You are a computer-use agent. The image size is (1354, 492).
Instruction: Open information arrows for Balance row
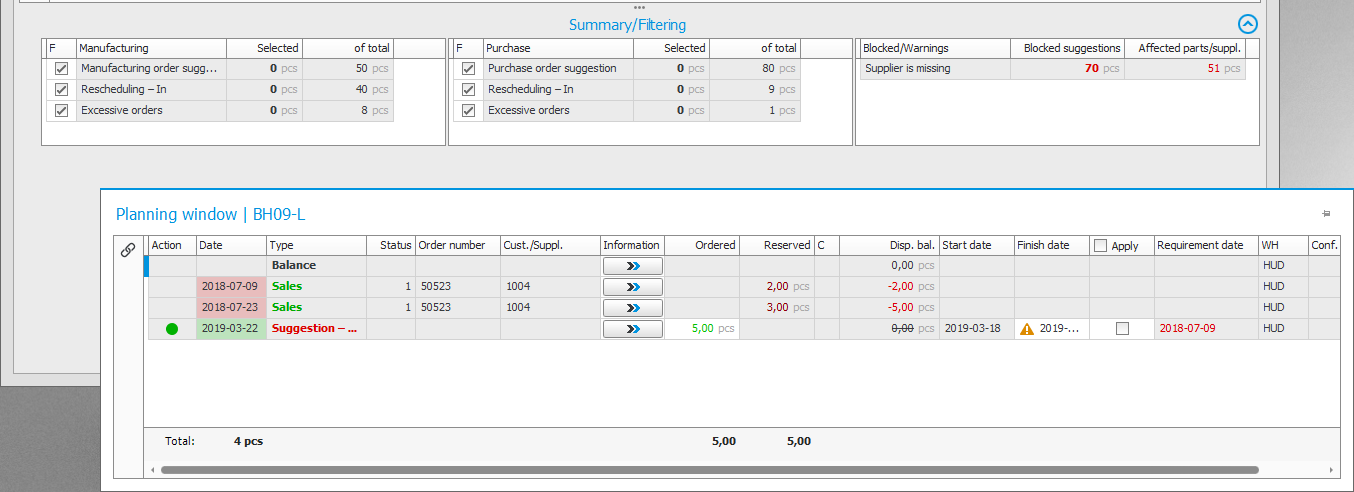pyautogui.click(x=632, y=266)
